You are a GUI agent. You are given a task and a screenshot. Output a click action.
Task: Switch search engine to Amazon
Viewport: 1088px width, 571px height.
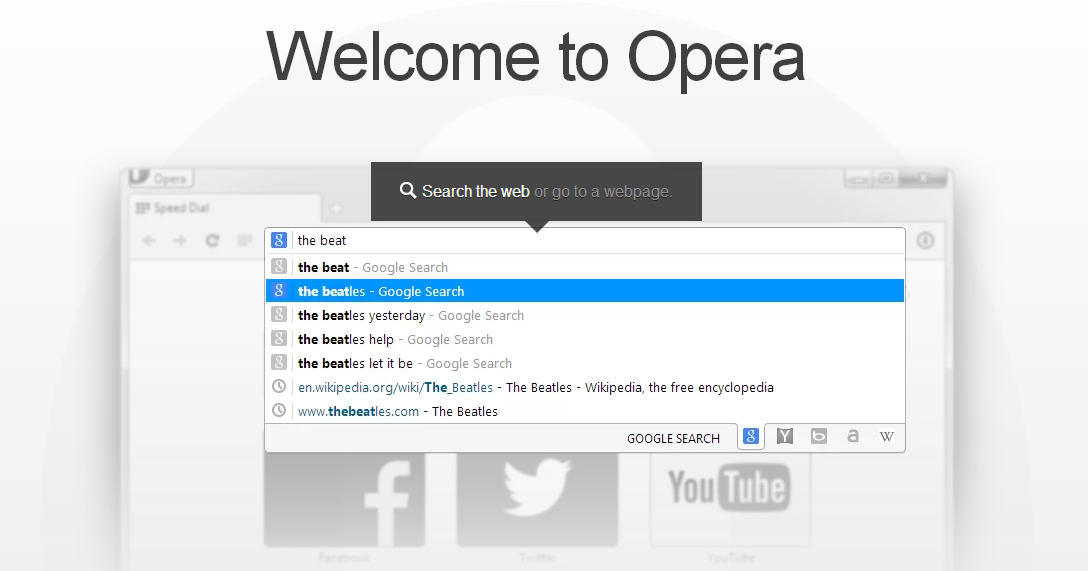(853, 436)
